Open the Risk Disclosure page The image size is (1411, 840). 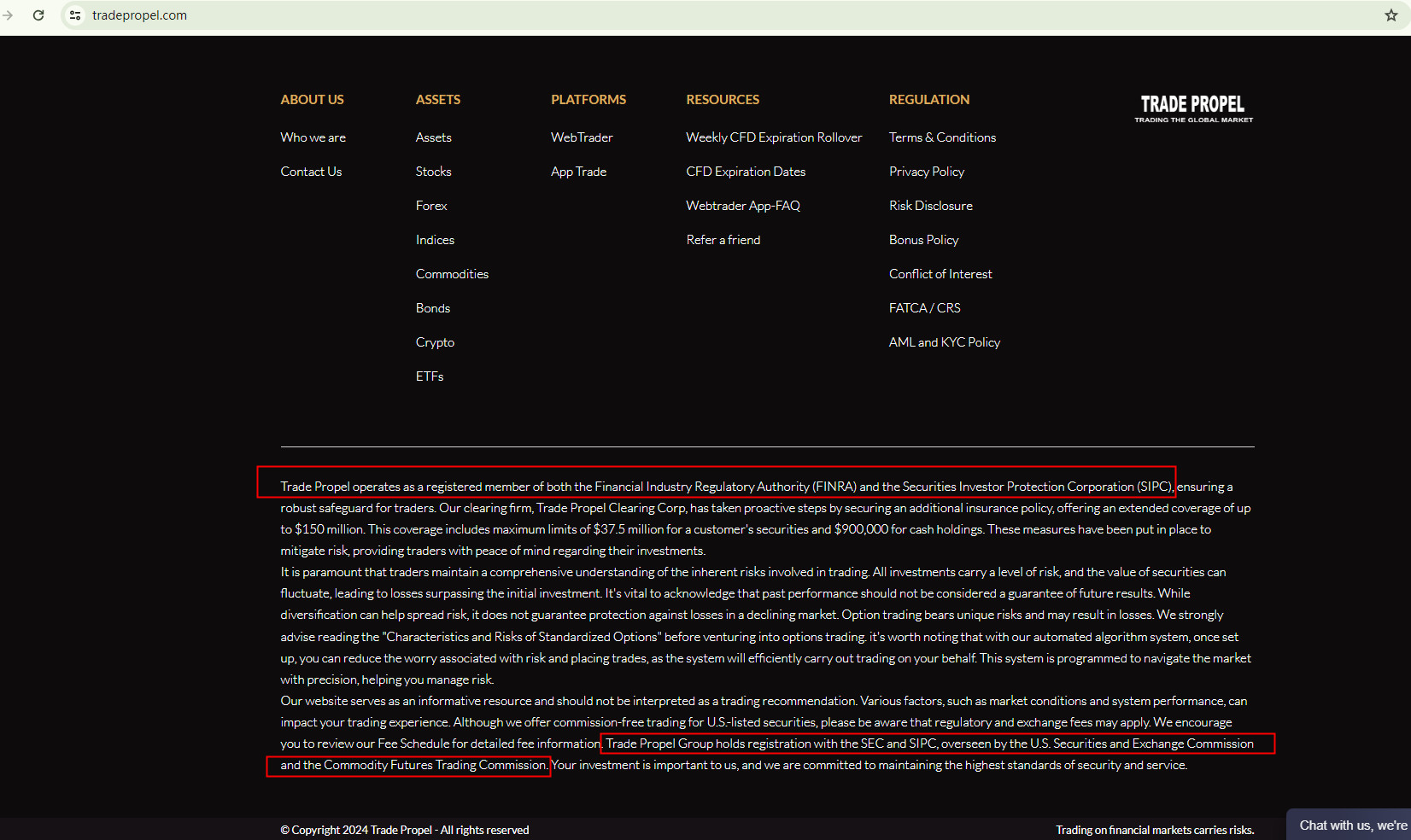tap(930, 206)
